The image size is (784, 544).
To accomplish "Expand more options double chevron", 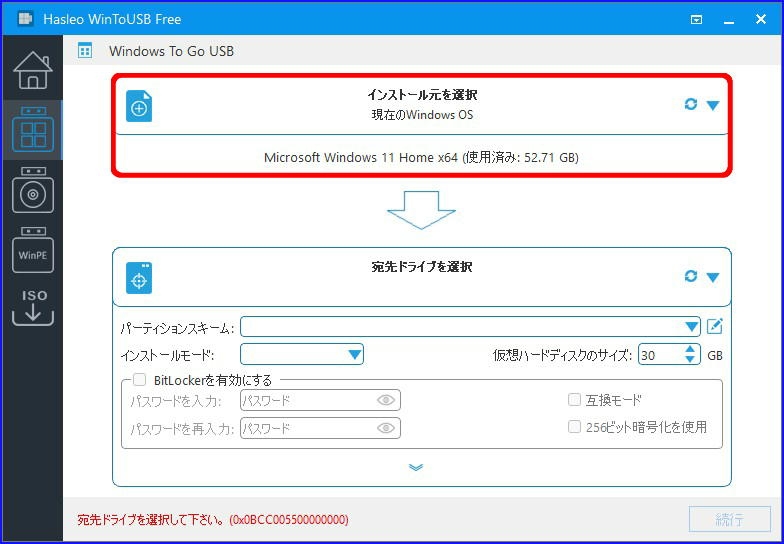I will 416,468.
